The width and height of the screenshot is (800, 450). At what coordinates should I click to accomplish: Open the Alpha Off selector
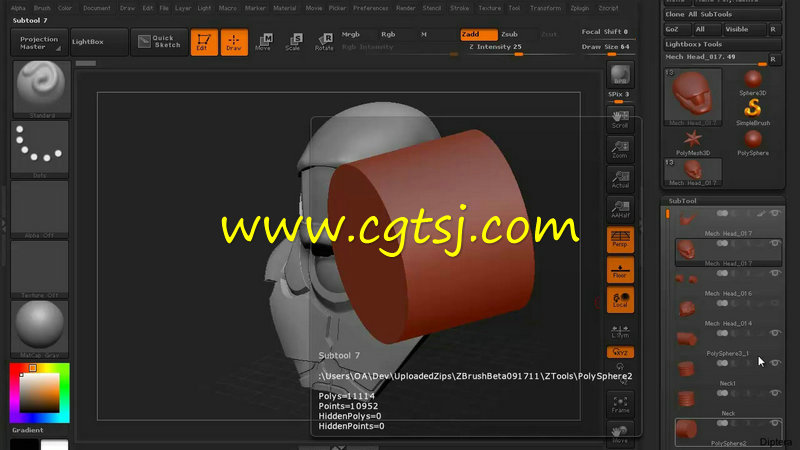click(x=40, y=210)
